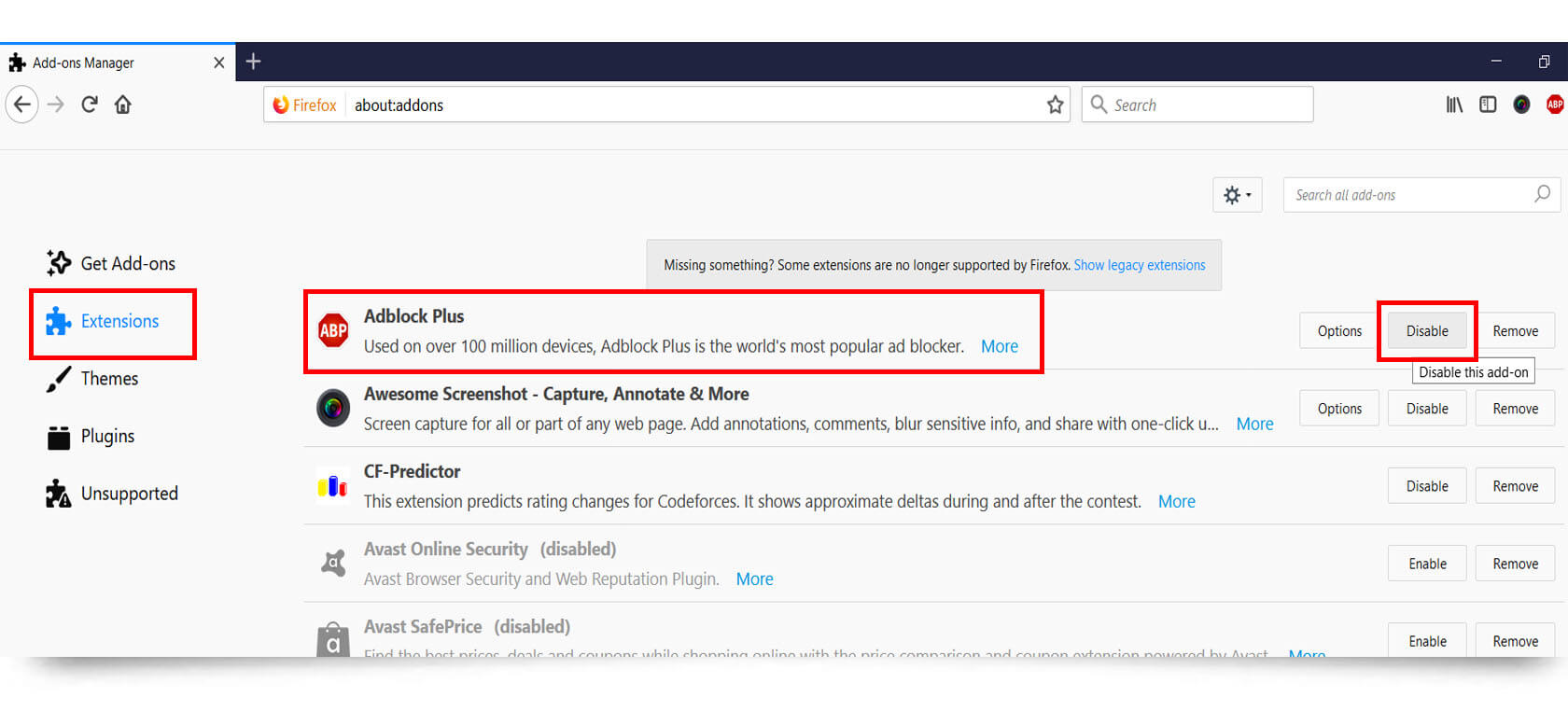
Task: Open More details for Avast Online Security
Action: coord(754,579)
